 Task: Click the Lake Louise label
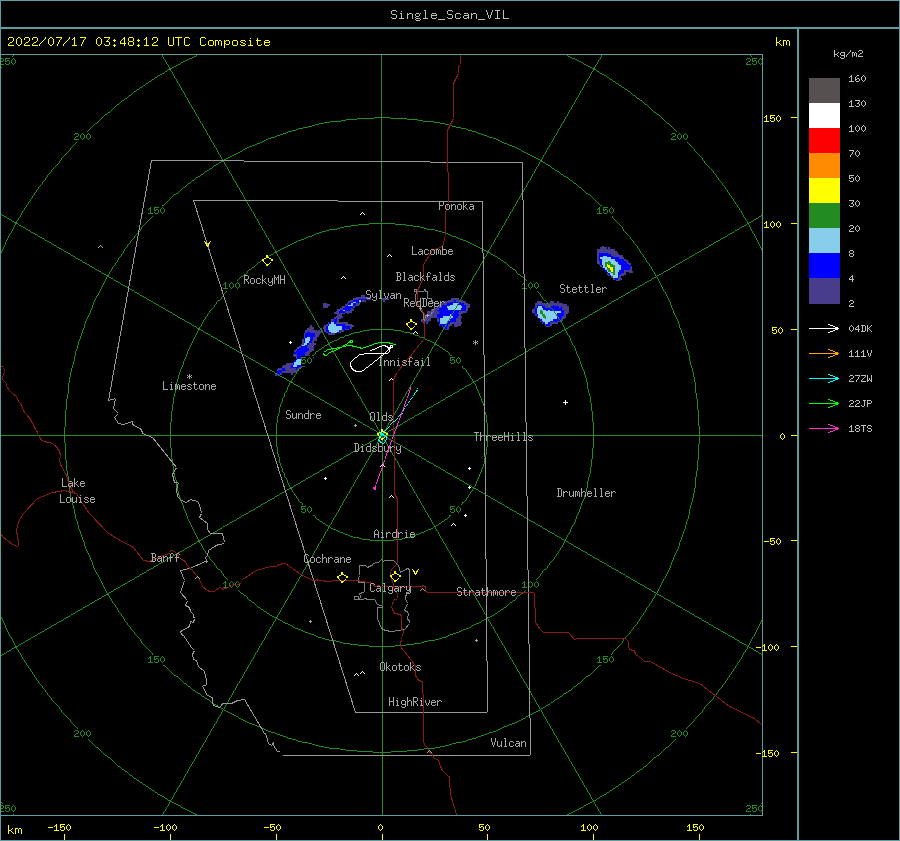[77, 491]
